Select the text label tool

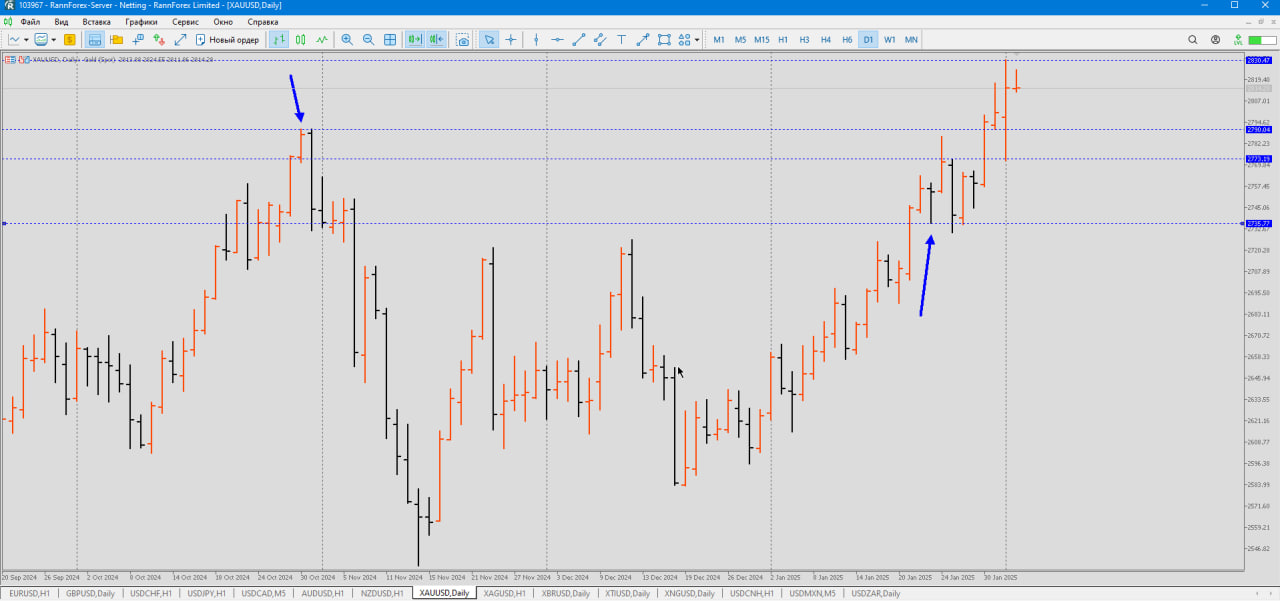(x=621, y=40)
